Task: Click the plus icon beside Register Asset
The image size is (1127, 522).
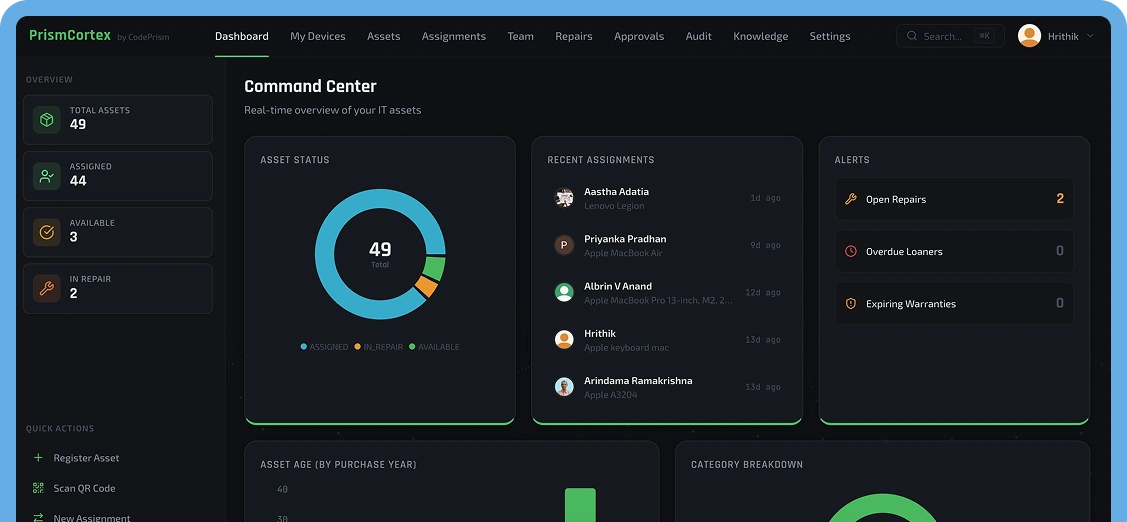Action: point(38,457)
